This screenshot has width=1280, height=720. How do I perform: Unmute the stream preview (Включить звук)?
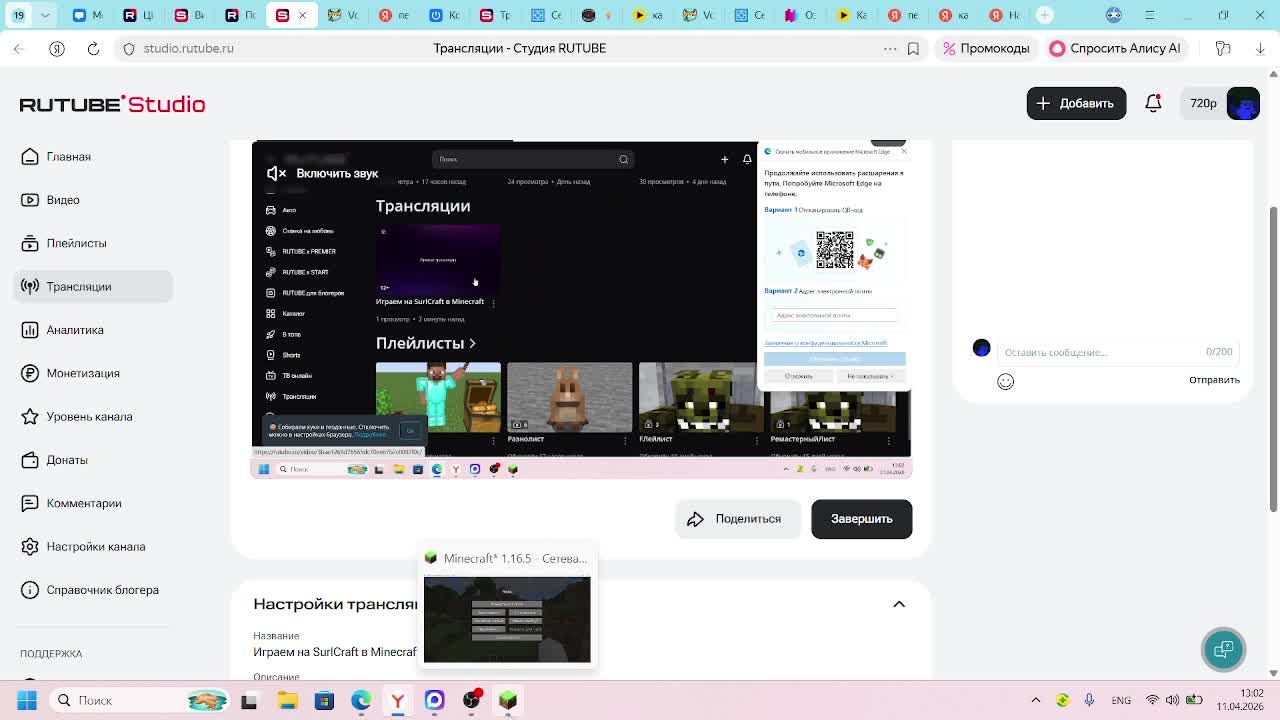click(x=322, y=174)
